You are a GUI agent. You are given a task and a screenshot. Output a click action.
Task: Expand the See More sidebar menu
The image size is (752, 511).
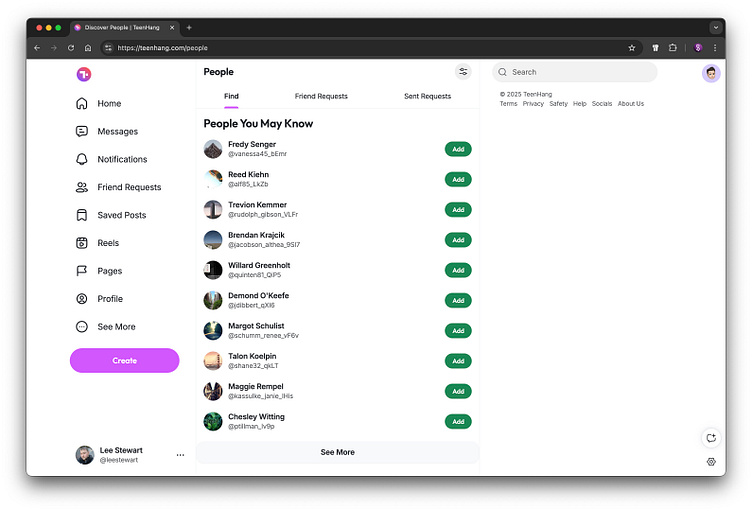click(x=82, y=327)
